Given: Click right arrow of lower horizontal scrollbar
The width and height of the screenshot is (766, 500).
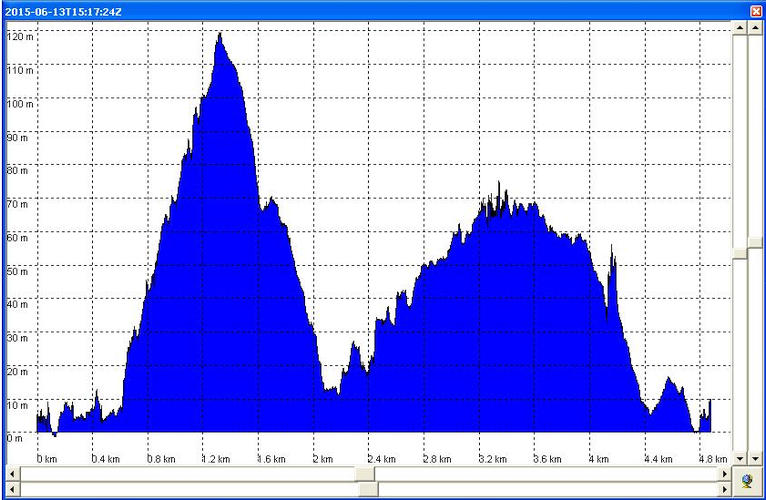Looking at the screenshot, I should pyautogui.click(x=725, y=488).
